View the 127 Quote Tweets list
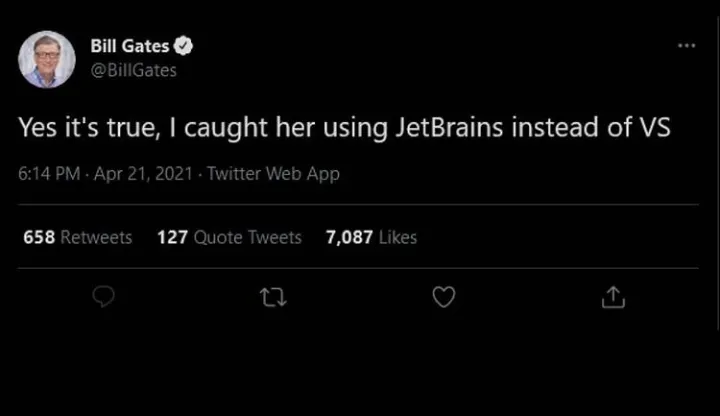Image resolution: width=720 pixels, height=416 pixels. tap(229, 237)
